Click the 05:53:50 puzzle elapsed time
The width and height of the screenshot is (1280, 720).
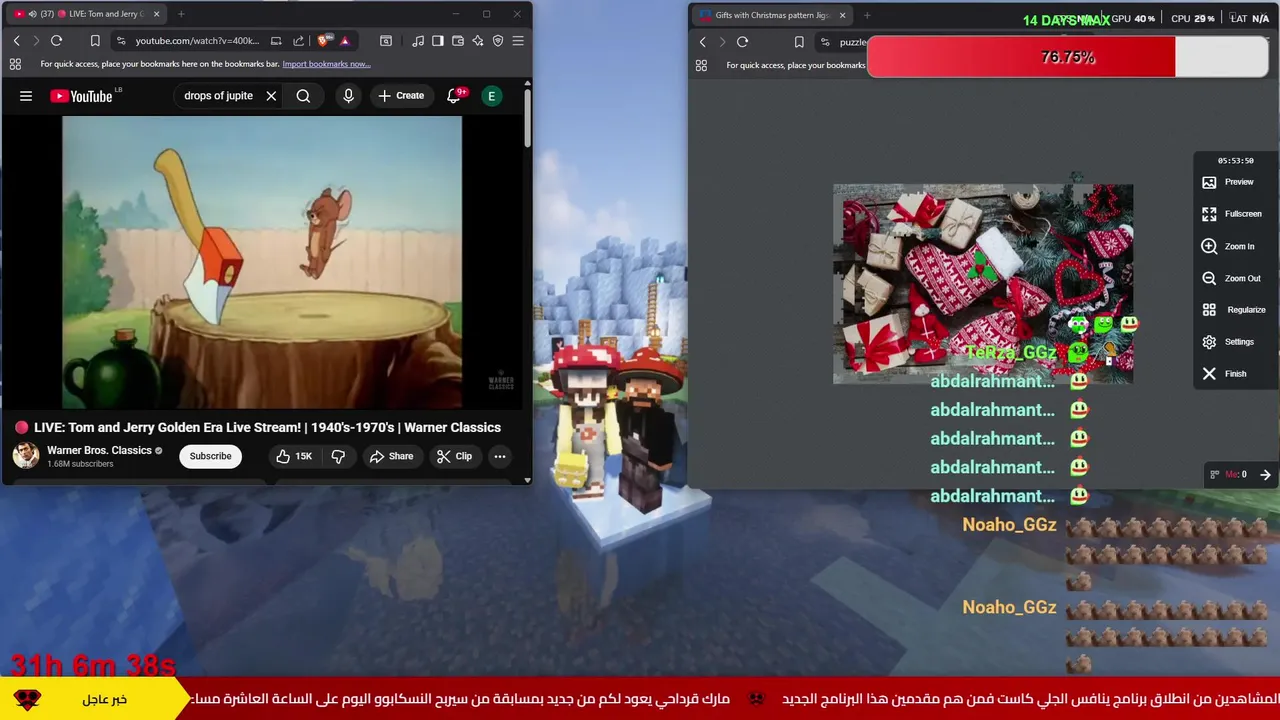(x=1235, y=161)
